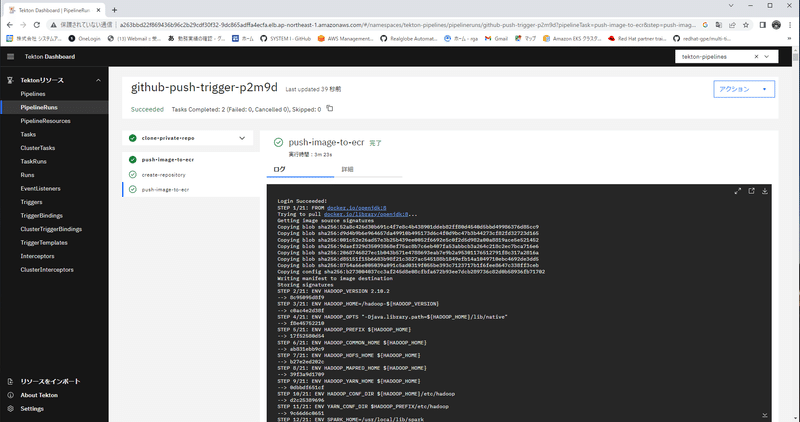Follow the docker.io/openjdk:8 link in the log
Screen dimensions: 800x422
[x=357, y=208]
